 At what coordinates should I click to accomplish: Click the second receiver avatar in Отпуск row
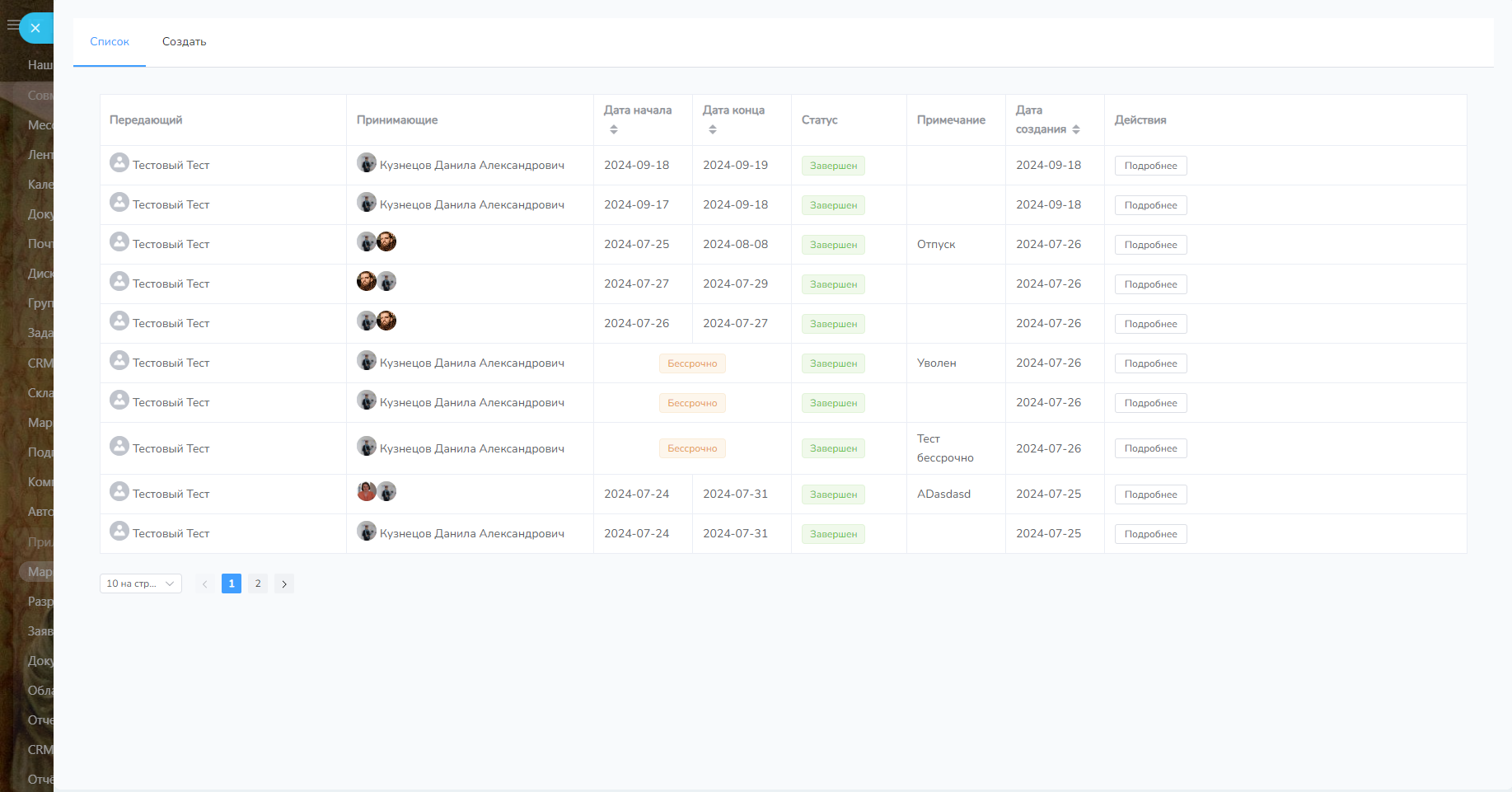click(x=386, y=242)
